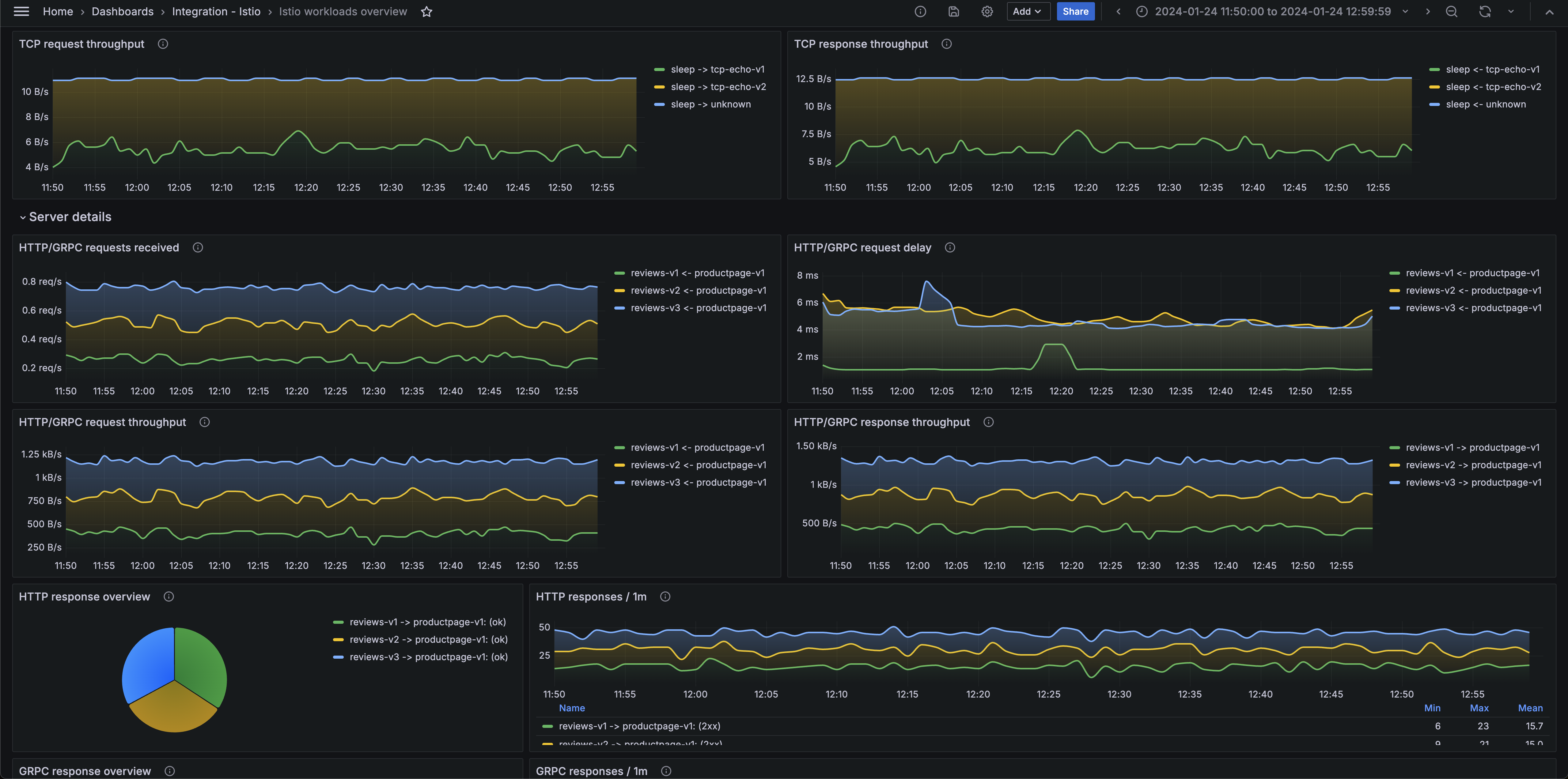Open dashboard settings gear
The width and height of the screenshot is (1568, 779).
(x=987, y=12)
